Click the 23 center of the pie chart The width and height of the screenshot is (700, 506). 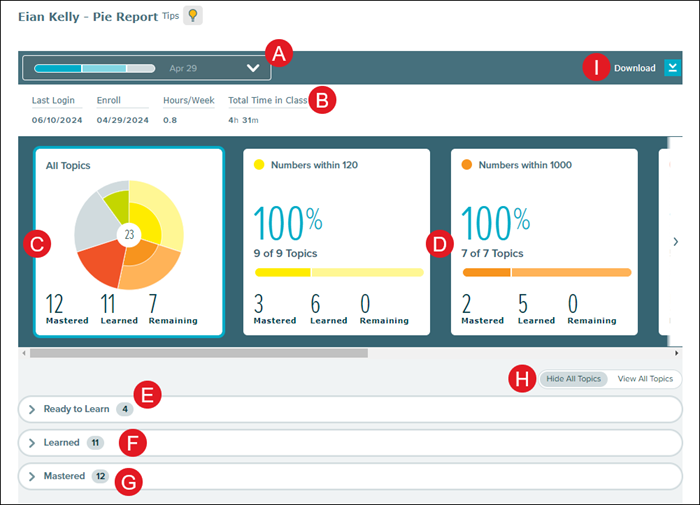click(129, 233)
